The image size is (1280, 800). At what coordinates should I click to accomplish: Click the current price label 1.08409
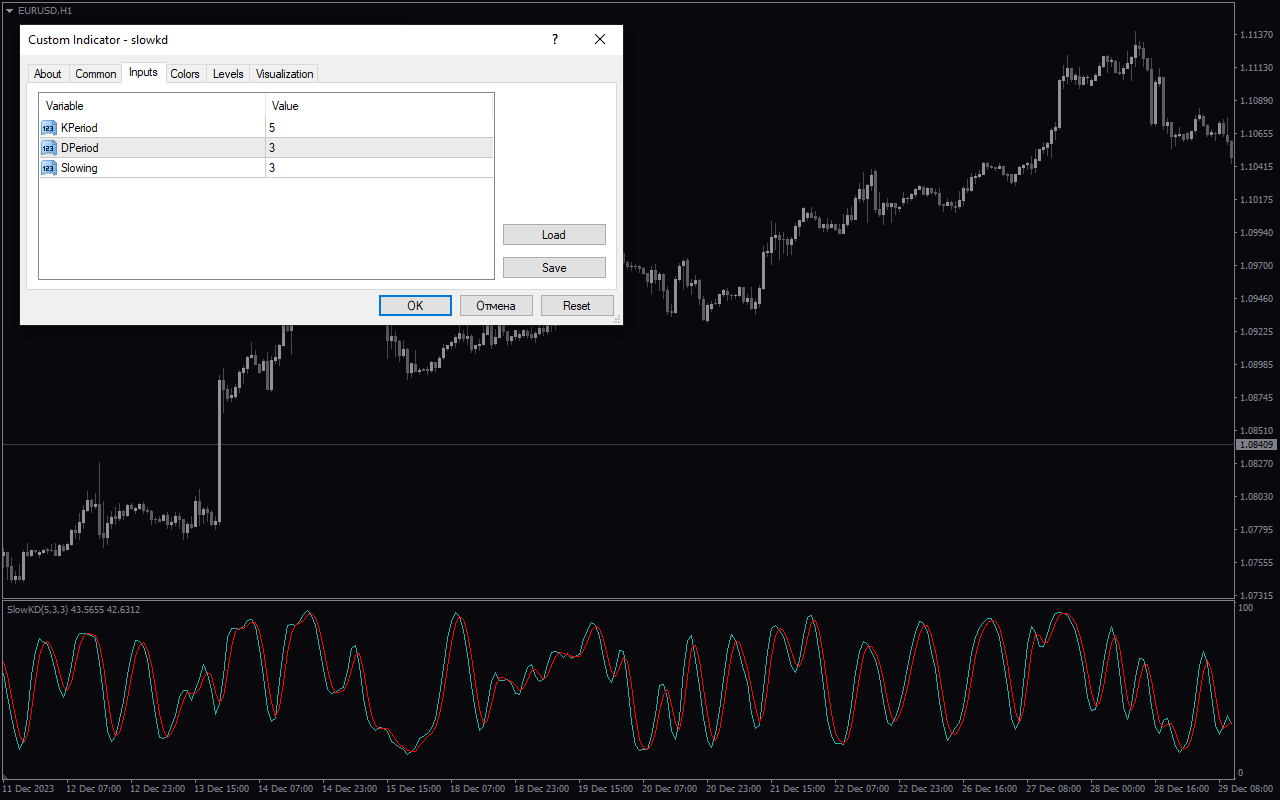click(x=1257, y=444)
